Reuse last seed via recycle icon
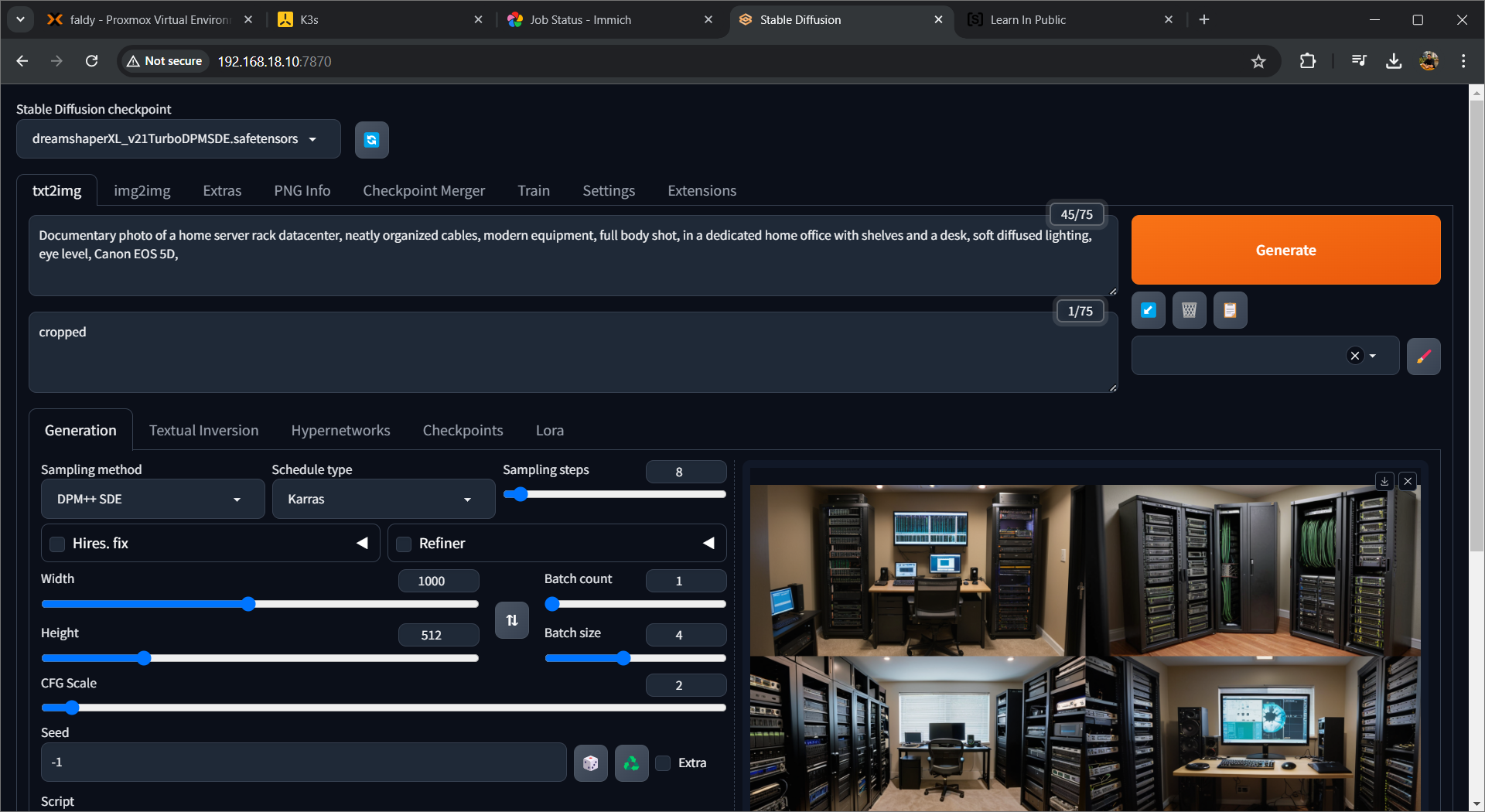This screenshot has width=1485, height=812. pyautogui.click(x=631, y=763)
